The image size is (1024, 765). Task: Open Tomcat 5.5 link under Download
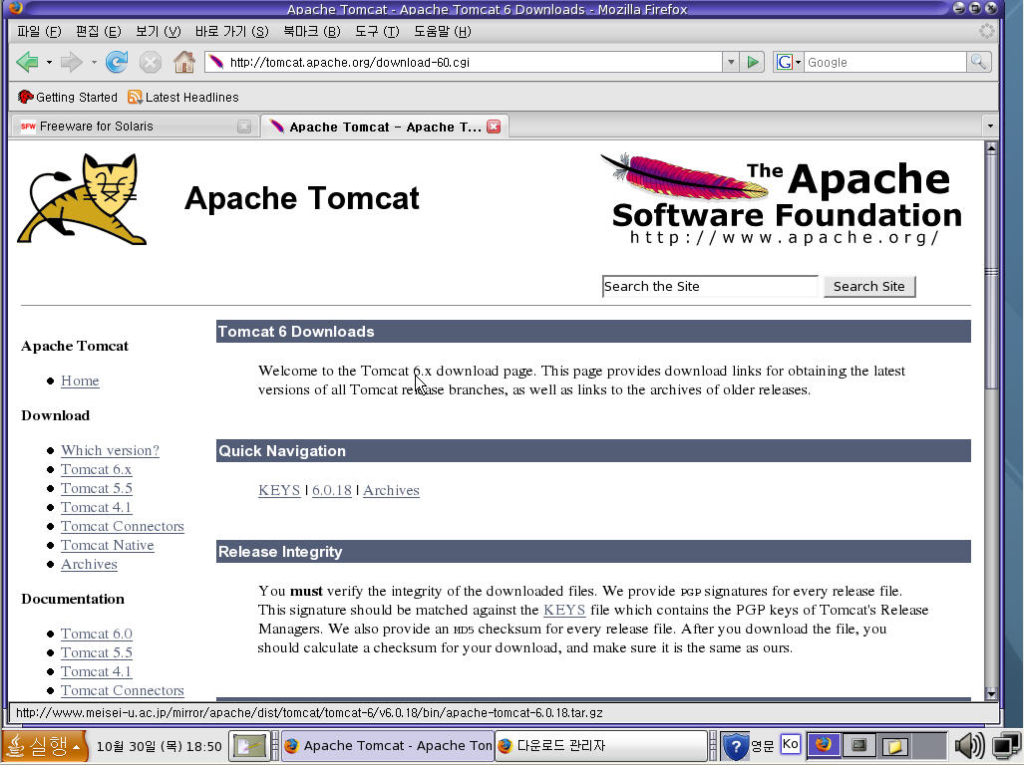tap(97, 489)
